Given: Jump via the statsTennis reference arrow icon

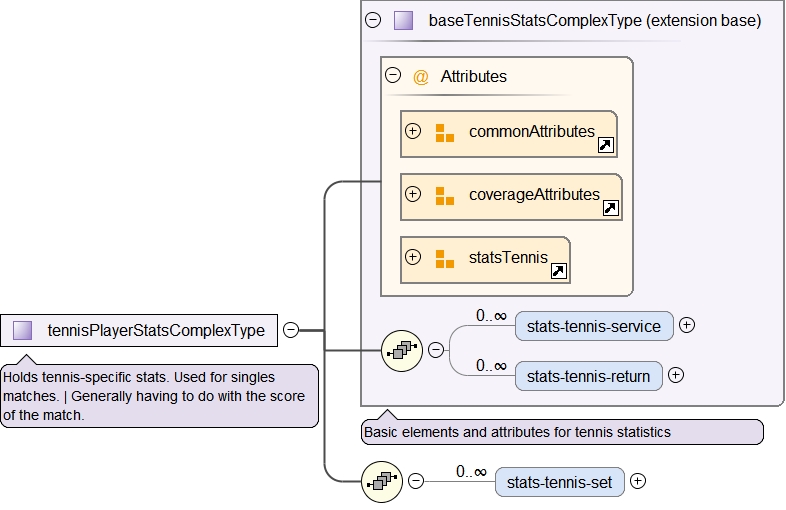Looking at the screenshot, I should click(559, 271).
